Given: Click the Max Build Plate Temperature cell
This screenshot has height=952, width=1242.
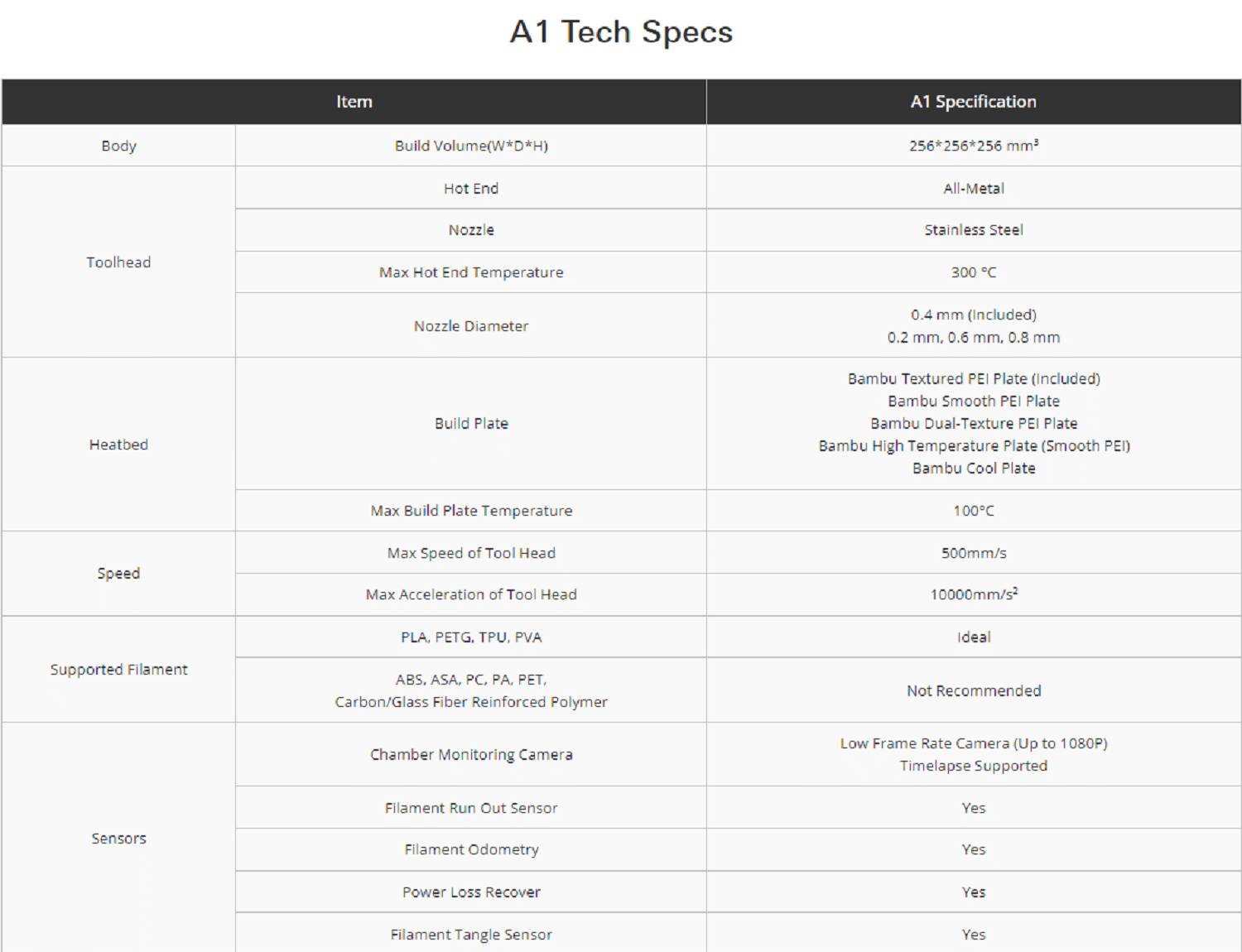Looking at the screenshot, I should pyautogui.click(x=471, y=511).
